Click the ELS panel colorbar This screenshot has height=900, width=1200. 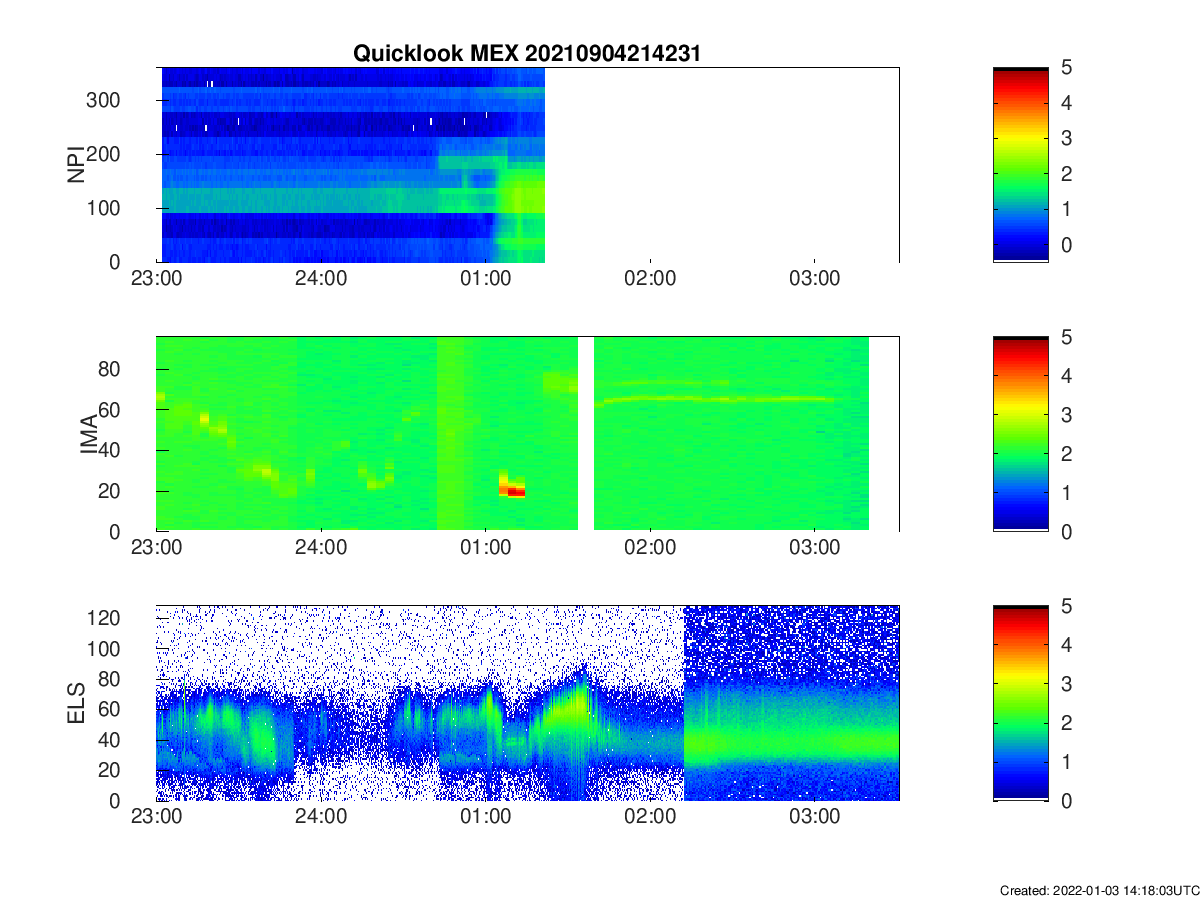[1021, 703]
